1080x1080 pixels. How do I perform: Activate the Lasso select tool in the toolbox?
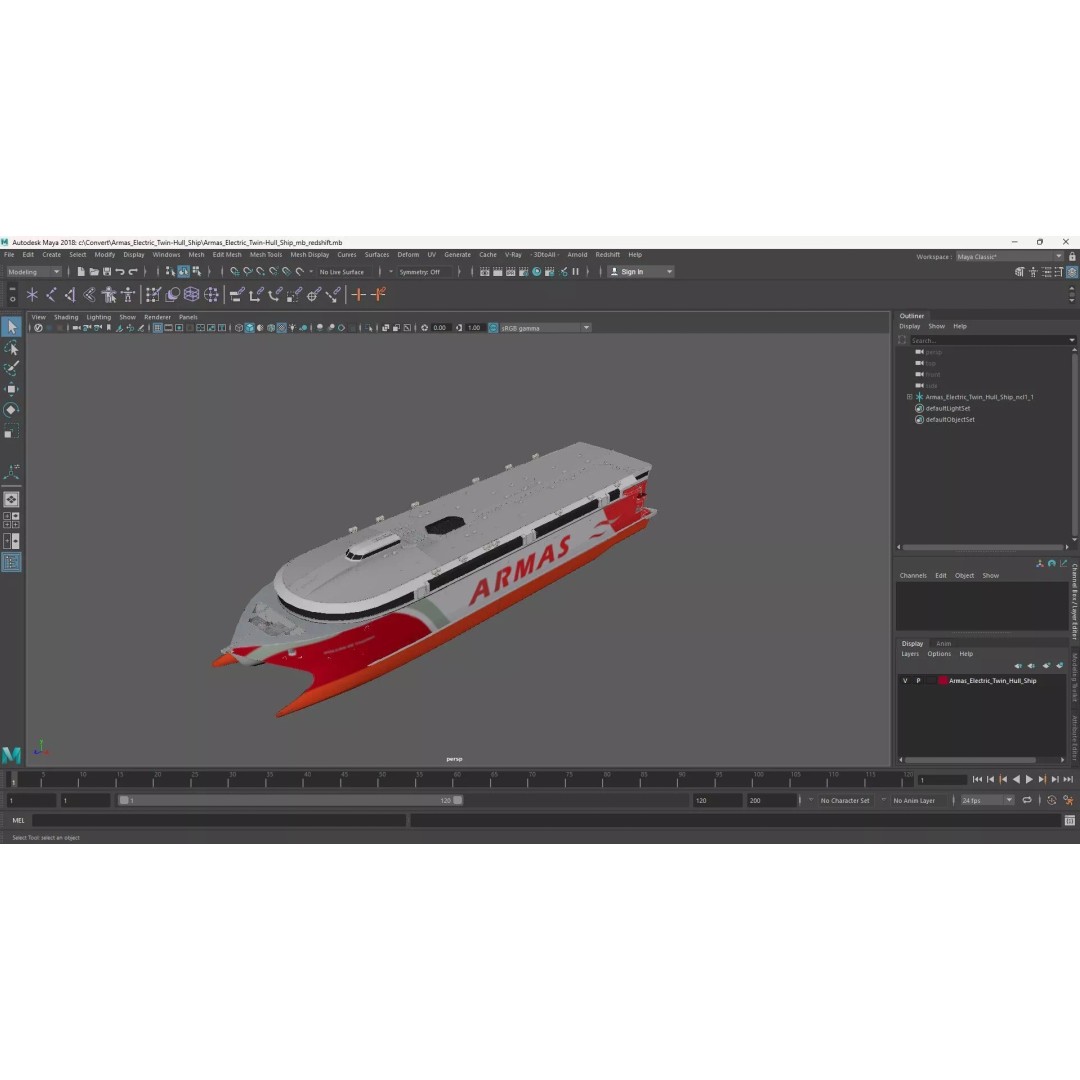(x=12, y=348)
